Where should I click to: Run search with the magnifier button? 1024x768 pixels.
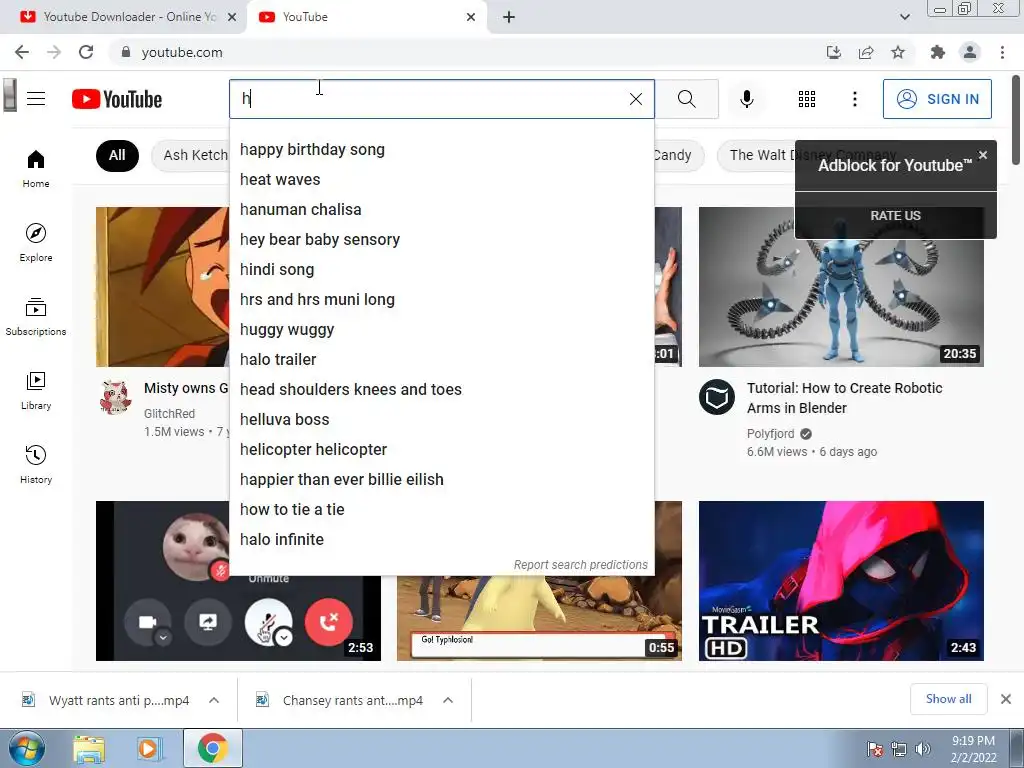tap(686, 99)
